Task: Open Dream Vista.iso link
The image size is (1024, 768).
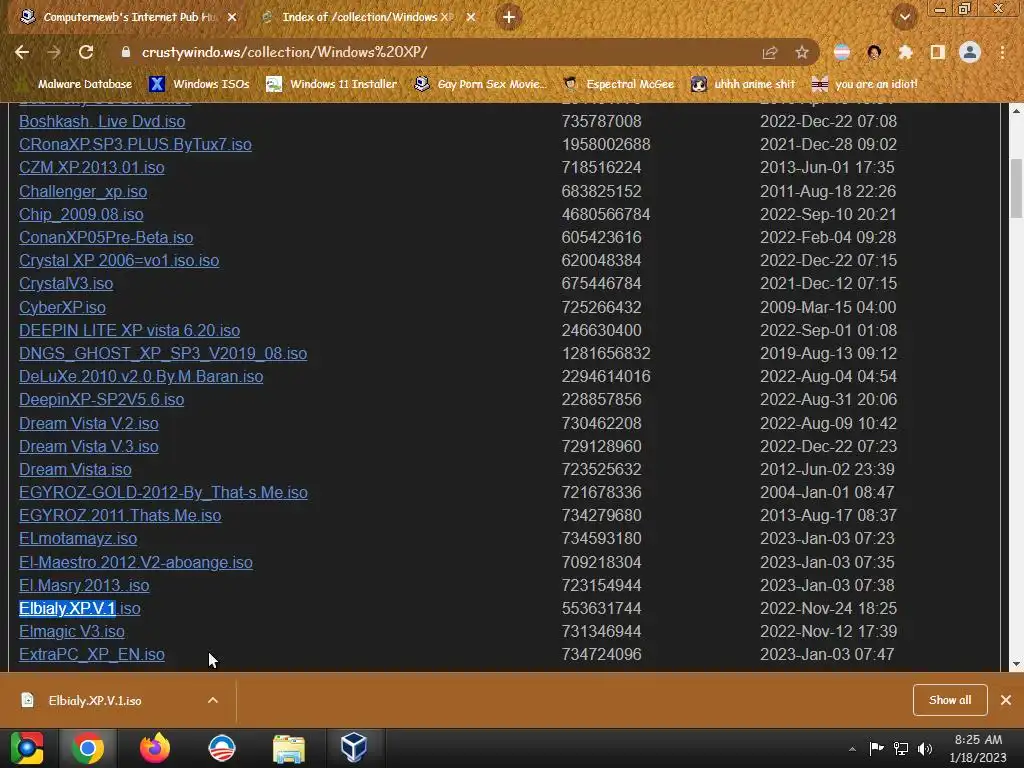Action: (75, 469)
